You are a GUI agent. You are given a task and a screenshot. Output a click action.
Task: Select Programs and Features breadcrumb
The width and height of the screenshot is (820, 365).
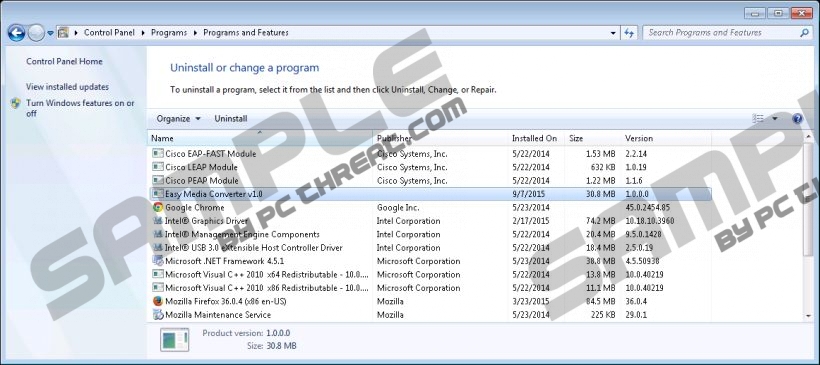[246, 32]
